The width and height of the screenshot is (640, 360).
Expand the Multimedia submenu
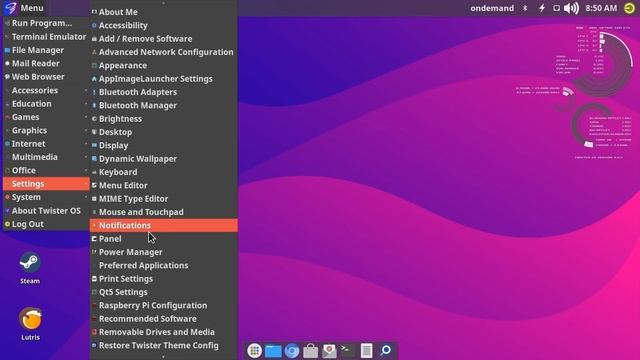click(x=46, y=157)
